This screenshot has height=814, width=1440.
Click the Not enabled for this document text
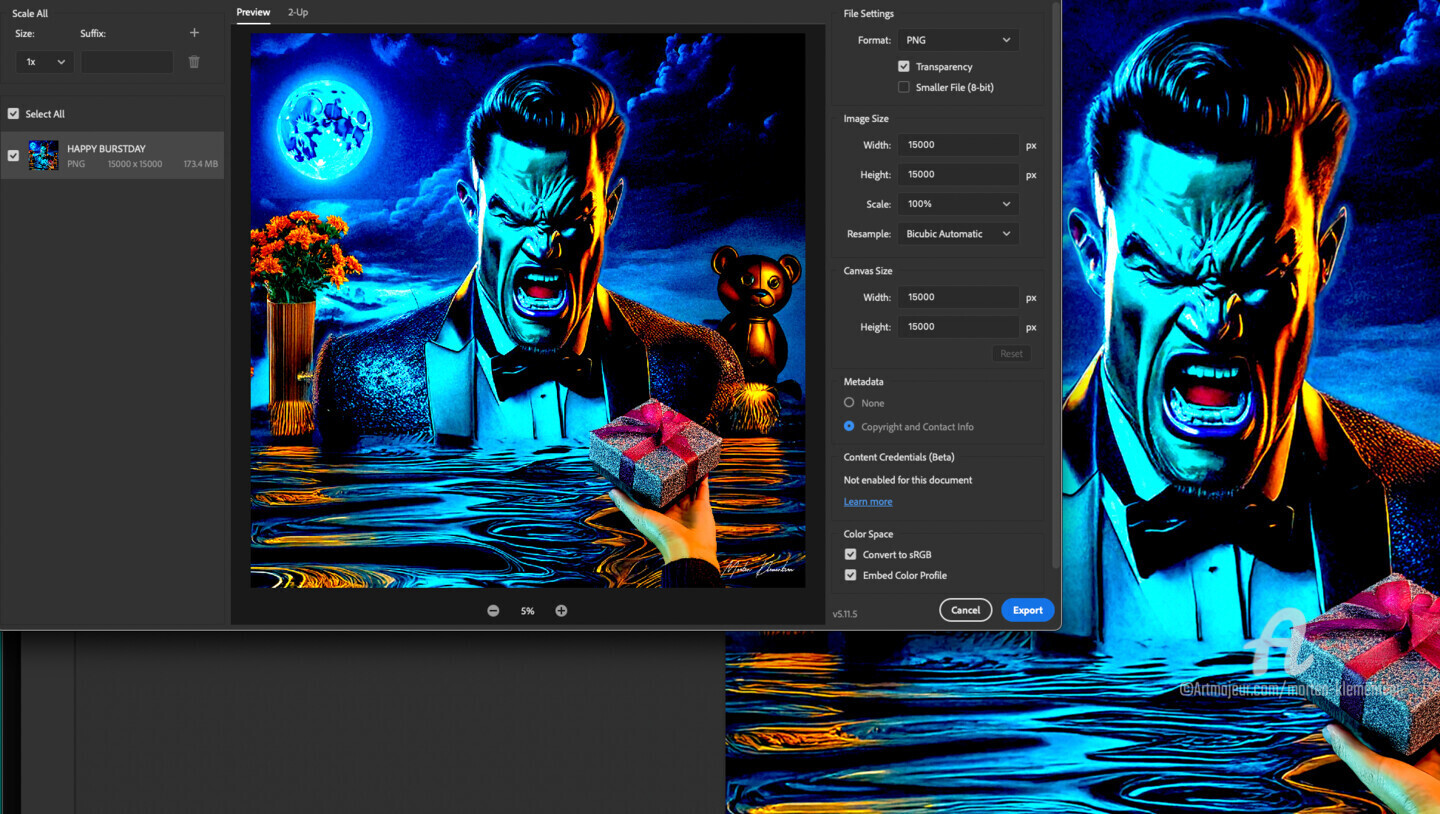click(x=908, y=480)
